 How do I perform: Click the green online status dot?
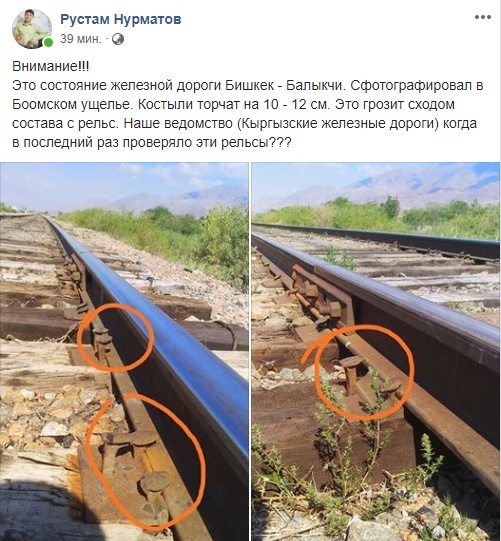(48, 42)
